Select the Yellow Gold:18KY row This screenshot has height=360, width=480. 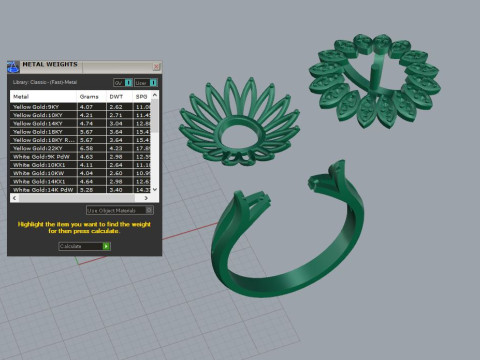click(x=80, y=132)
